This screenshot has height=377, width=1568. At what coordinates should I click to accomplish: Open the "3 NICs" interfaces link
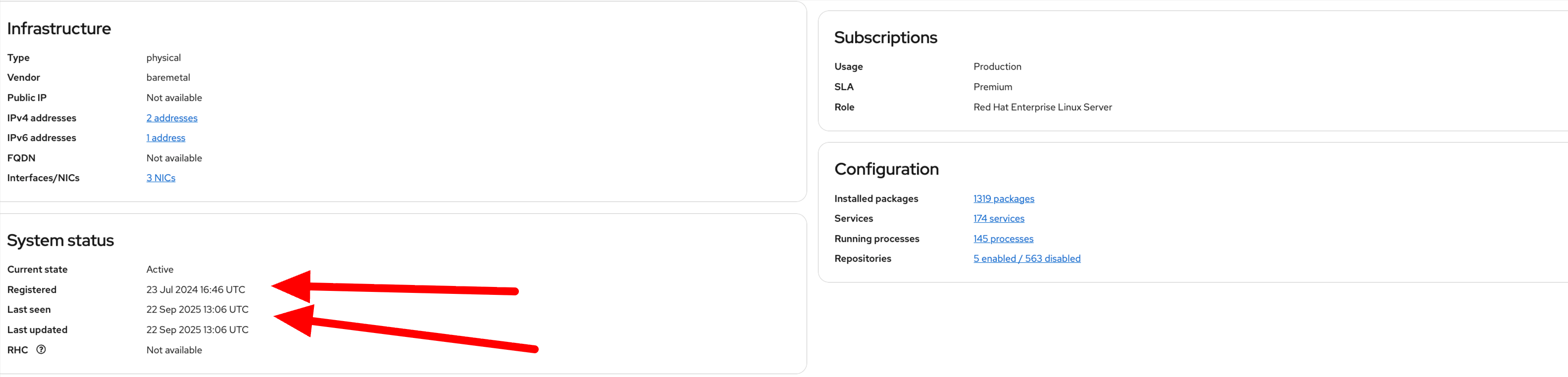point(160,177)
